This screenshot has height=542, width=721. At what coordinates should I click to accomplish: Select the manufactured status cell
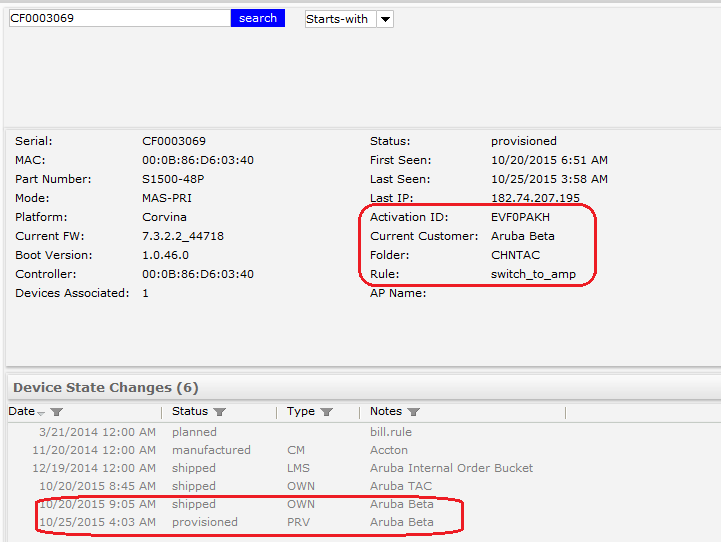click(x=211, y=450)
